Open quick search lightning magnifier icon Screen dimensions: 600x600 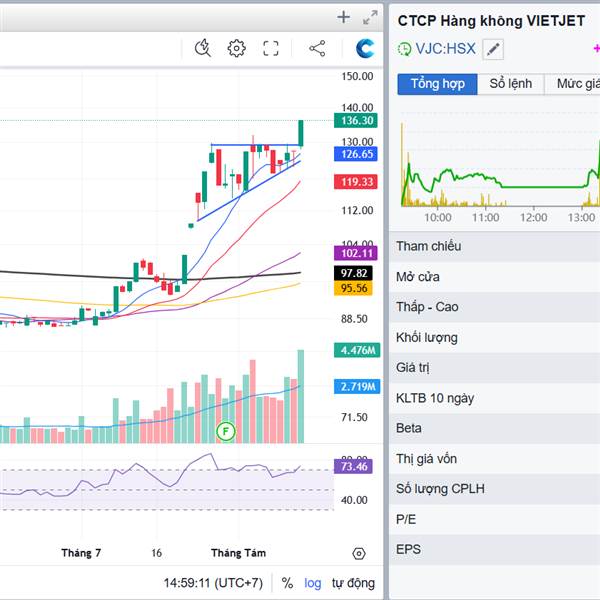tap(203, 48)
